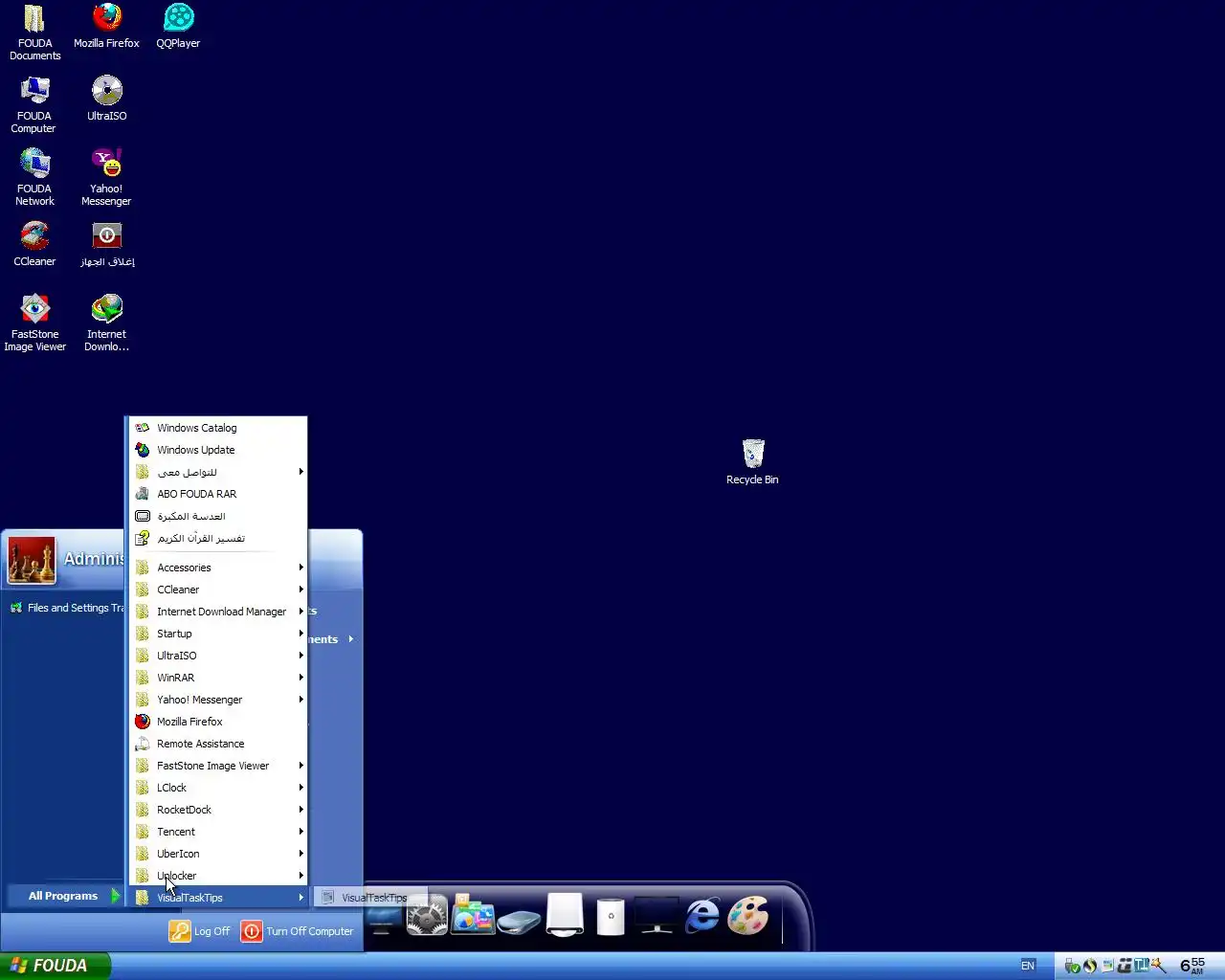The height and width of the screenshot is (980, 1225).
Task: Click the round black-and-yellow tray icon
Action: [1090, 966]
